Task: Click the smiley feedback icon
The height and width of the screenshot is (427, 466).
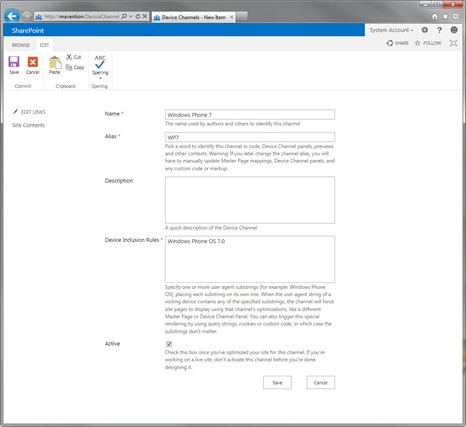Action: pos(454,30)
